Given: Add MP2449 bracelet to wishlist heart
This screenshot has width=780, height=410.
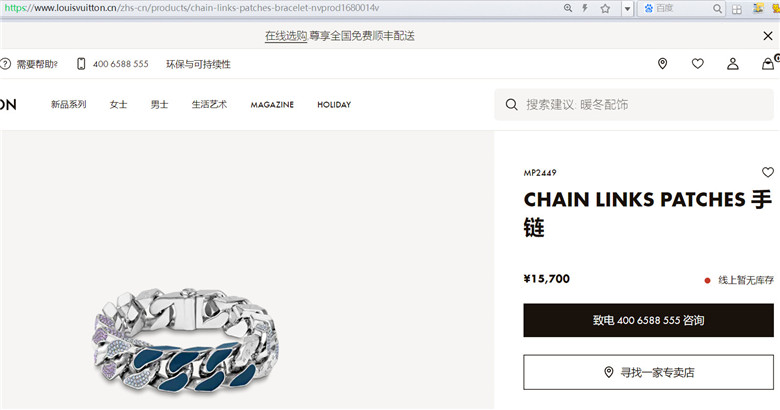Looking at the screenshot, I should (768, 172).
